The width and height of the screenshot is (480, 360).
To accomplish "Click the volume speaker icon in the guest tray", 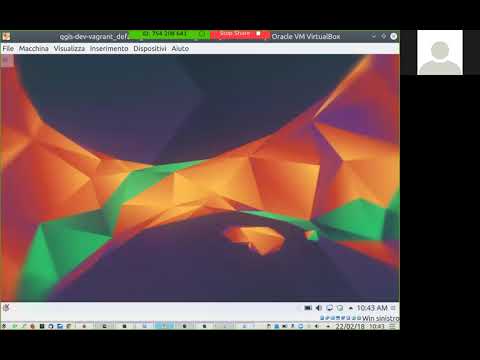I will (319, 308).
